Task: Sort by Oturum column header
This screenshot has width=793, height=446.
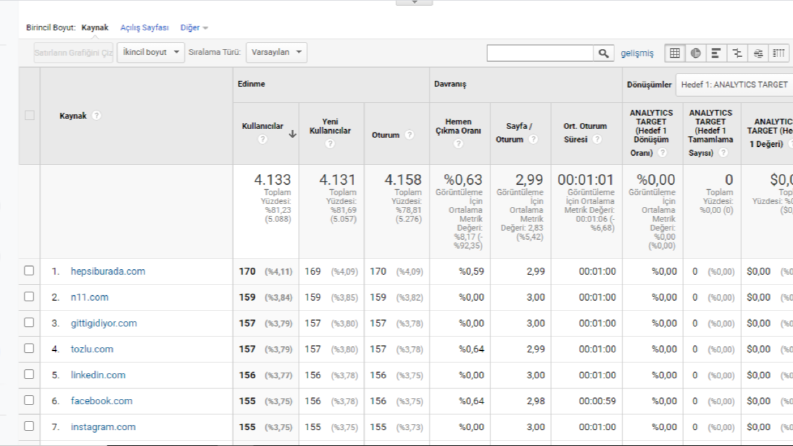Action: point(385,135)
